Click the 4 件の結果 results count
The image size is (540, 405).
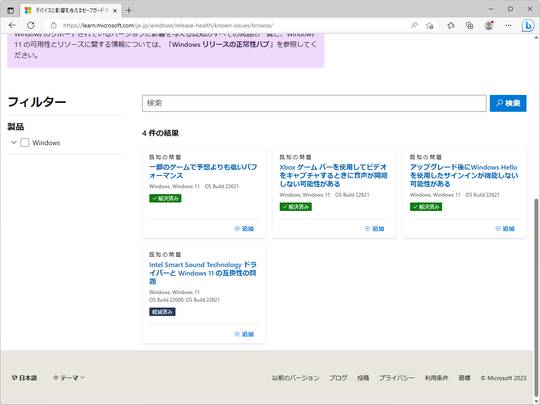pos(160,133)
